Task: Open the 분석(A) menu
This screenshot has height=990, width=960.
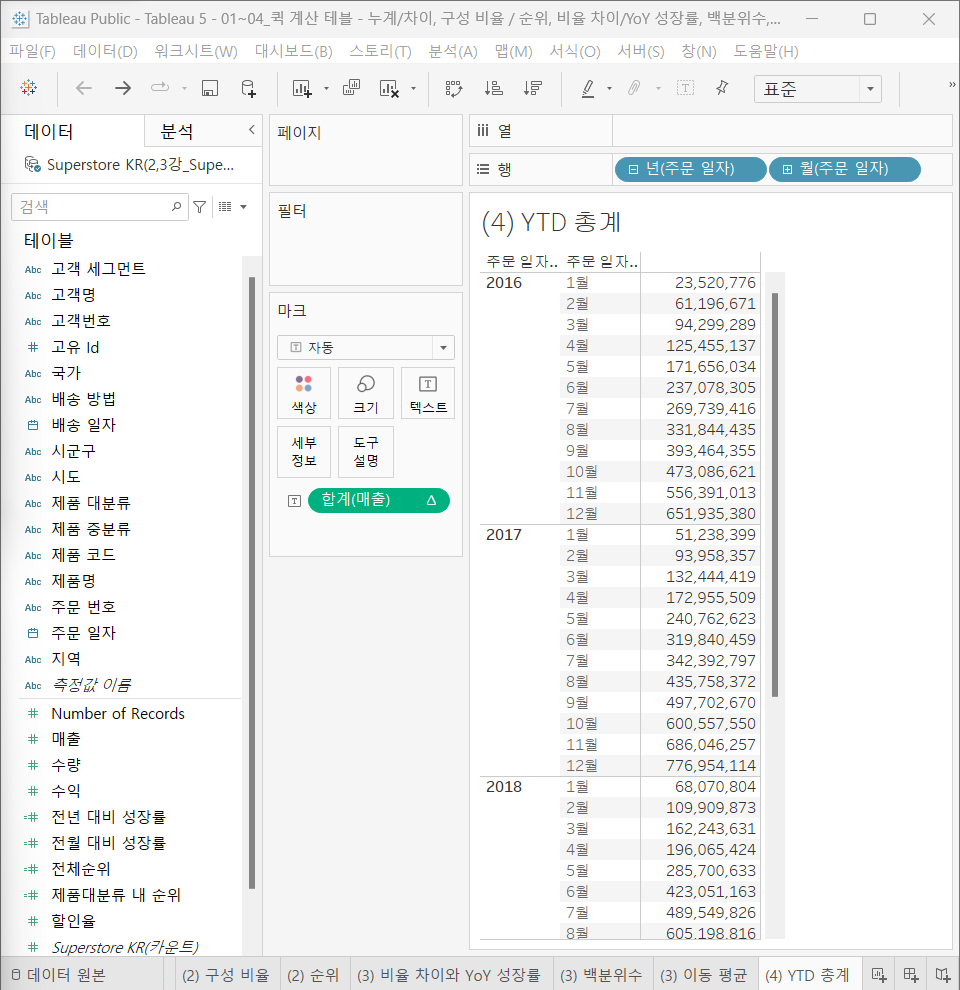Action: 452,51
